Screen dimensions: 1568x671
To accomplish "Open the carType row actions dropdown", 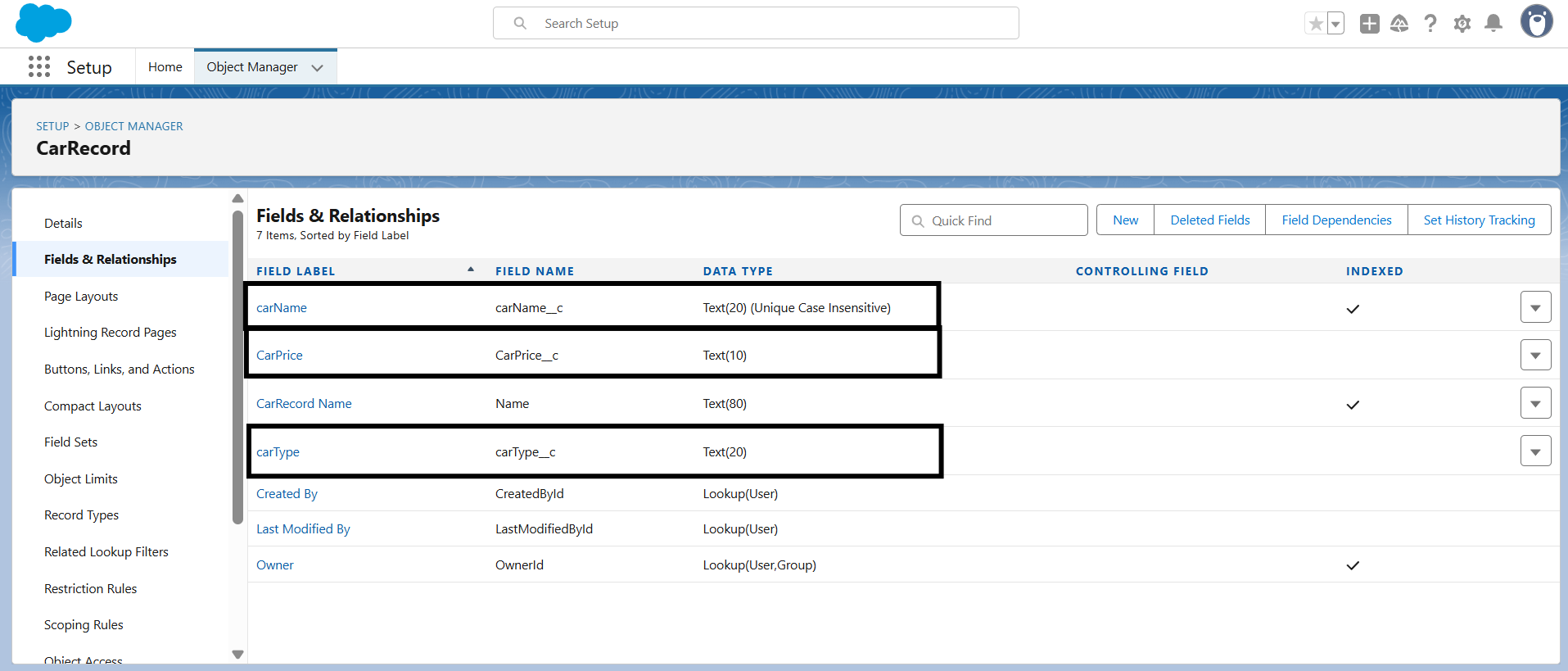I will point(1535,451).
